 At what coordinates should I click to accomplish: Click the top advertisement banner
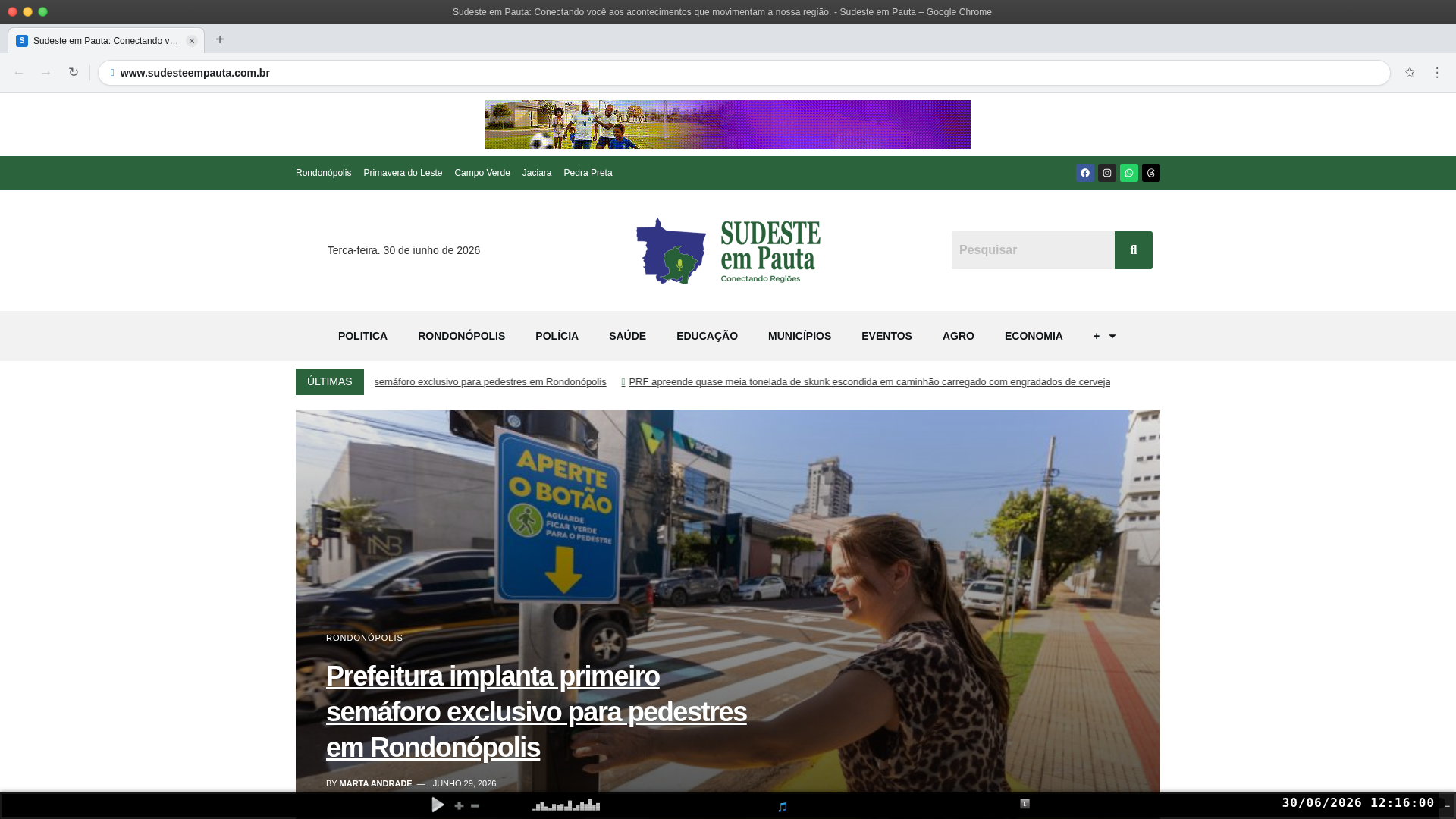click(728, 124)
